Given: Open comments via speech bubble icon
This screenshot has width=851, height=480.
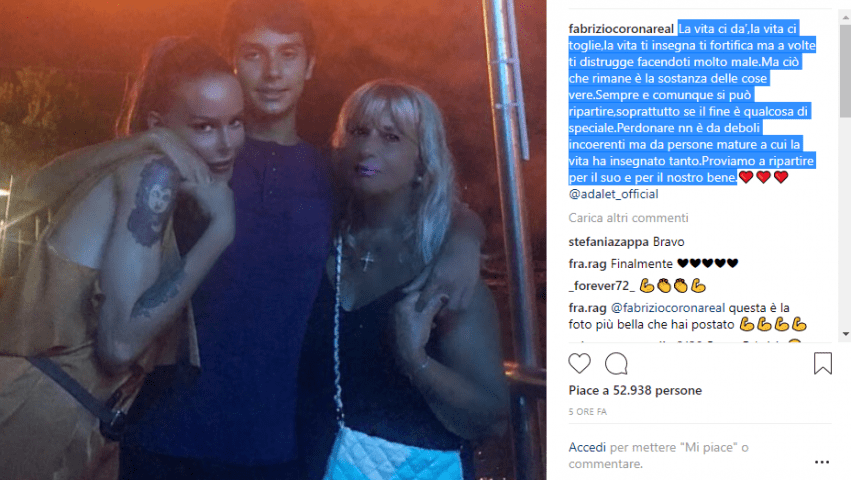Looking at the screenshot, I should point(616,363).
